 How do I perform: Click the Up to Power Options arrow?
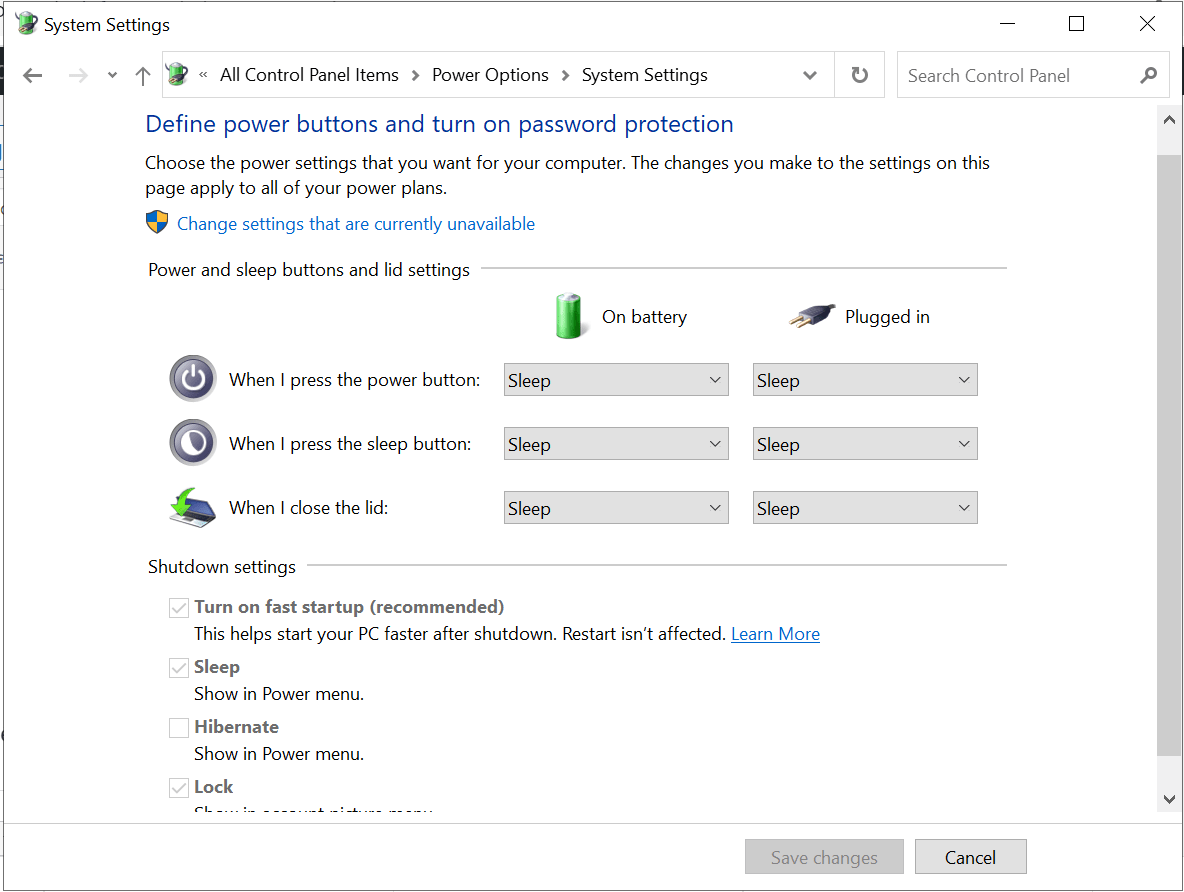pos(143,76)
